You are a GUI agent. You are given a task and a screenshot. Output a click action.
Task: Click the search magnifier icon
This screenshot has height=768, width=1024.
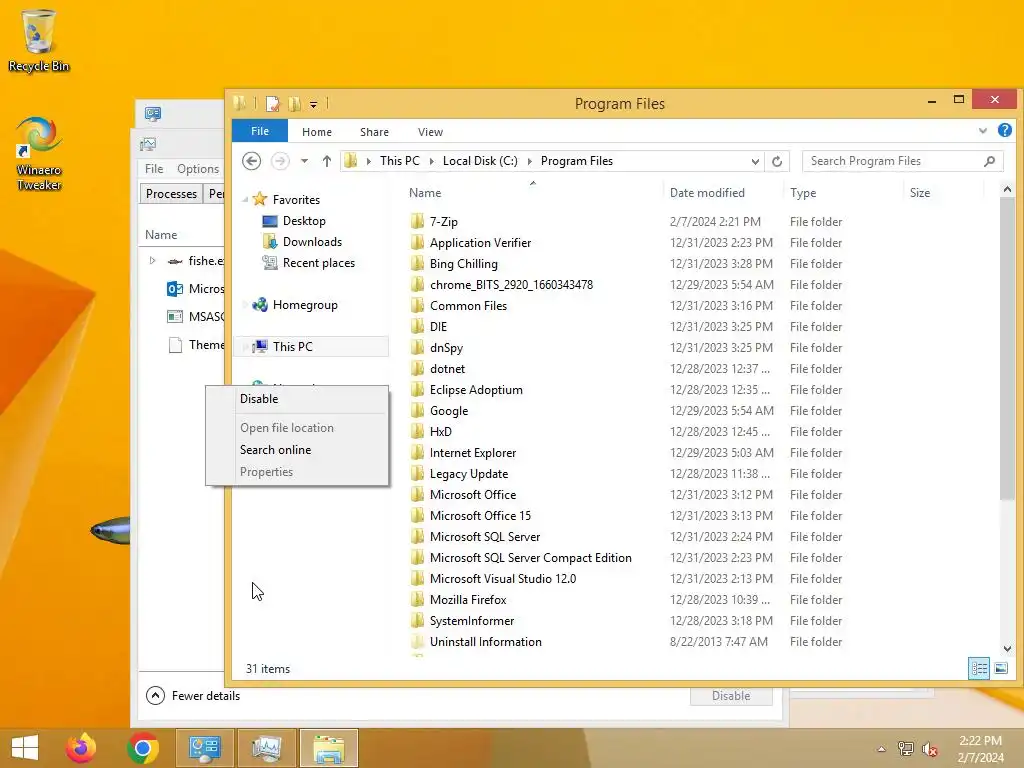[x=989, y=161]
